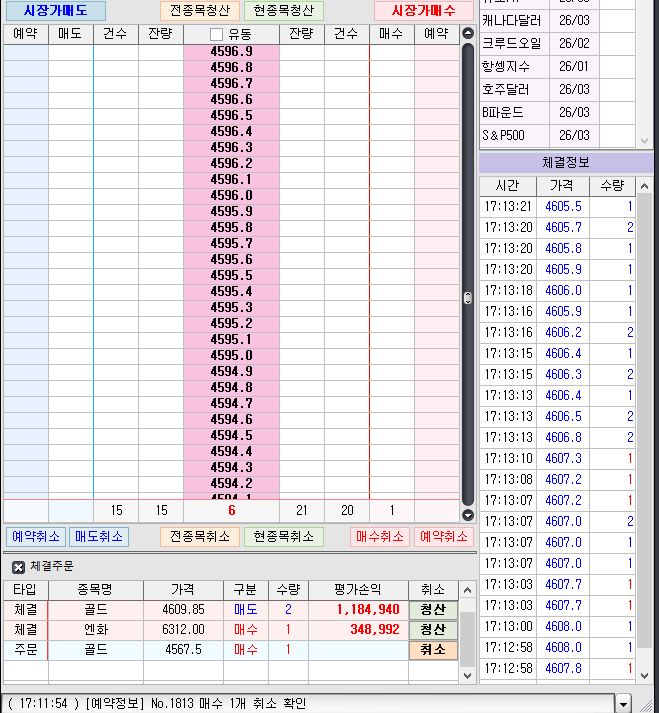This screenshot has width=659, height=713.
Task: Click the 시장가매도 button
Action: [x=55, y=11]
